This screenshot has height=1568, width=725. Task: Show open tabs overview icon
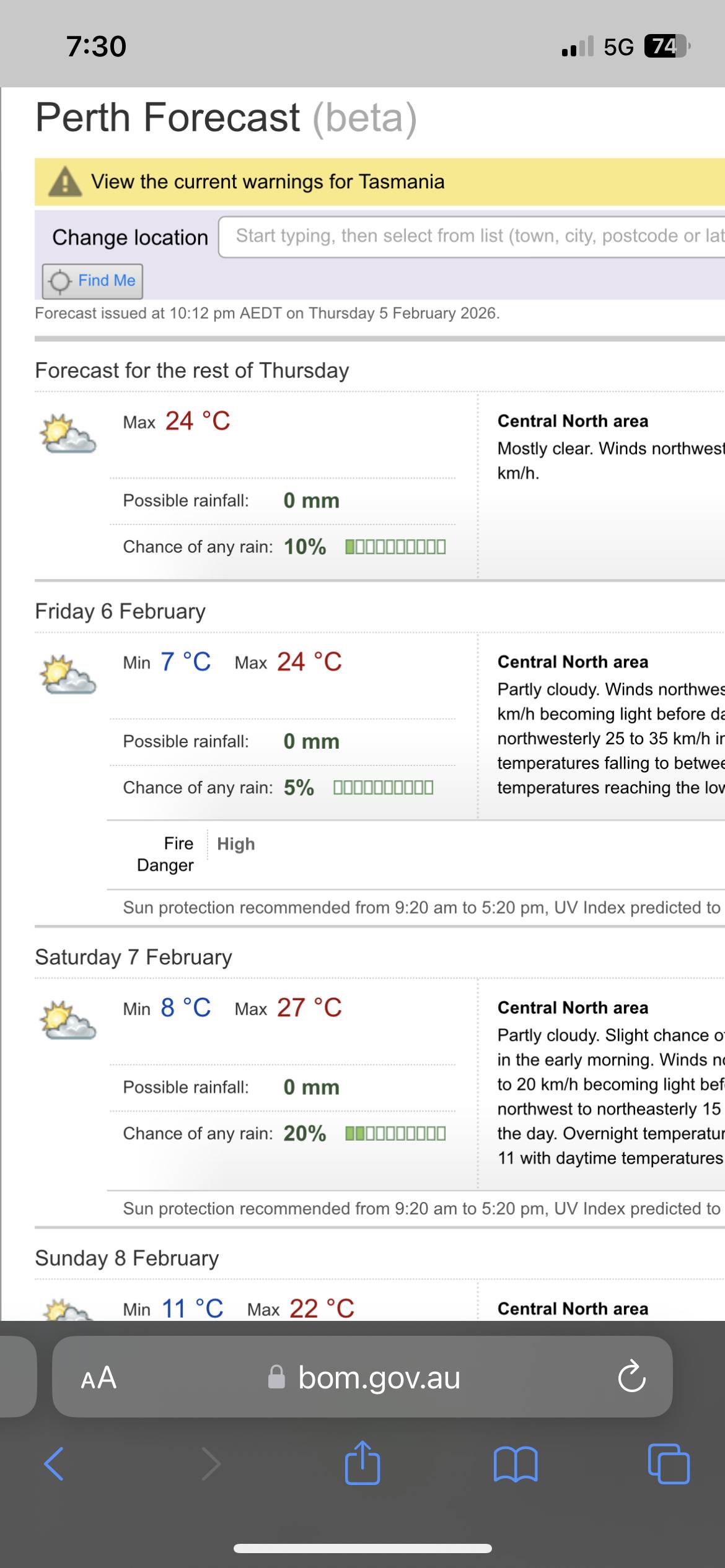click(x=668, y=1464)
